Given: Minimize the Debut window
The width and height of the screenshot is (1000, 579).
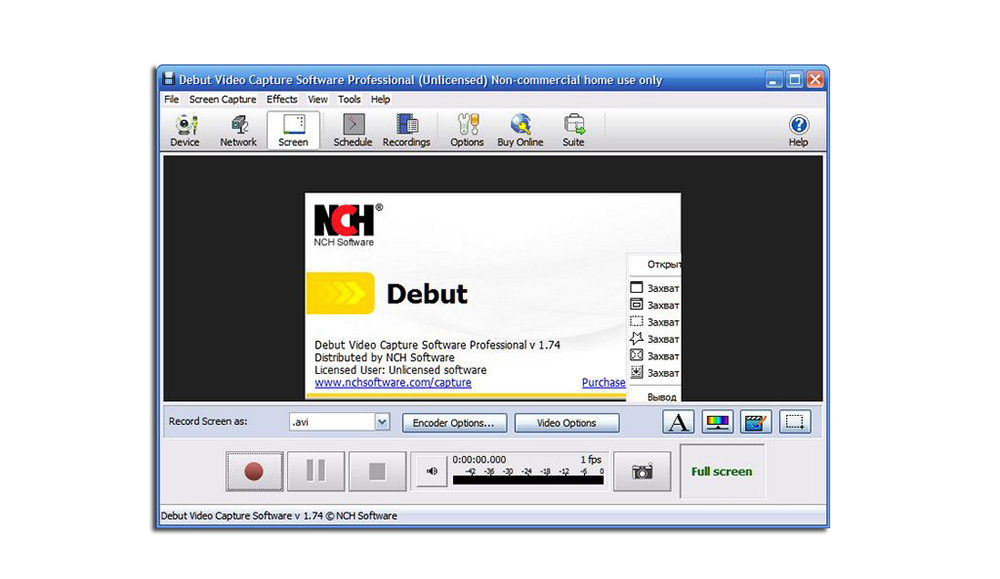Looking at the screenshot, I should coord(774,80).
